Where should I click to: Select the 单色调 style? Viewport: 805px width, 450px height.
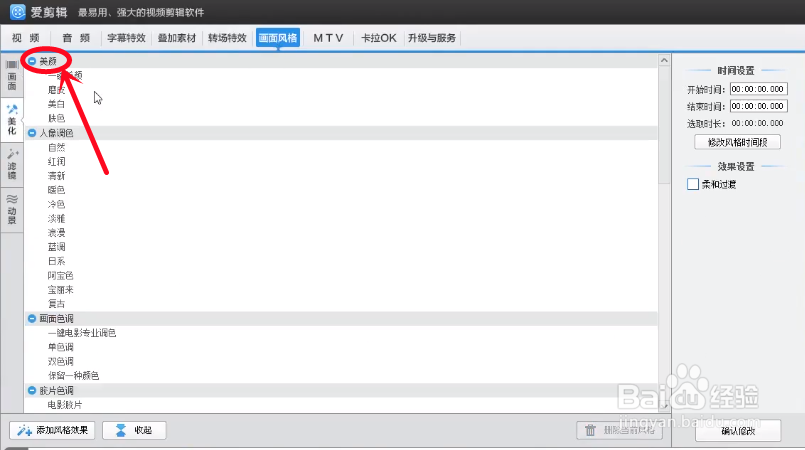click(x=61, y=347)
